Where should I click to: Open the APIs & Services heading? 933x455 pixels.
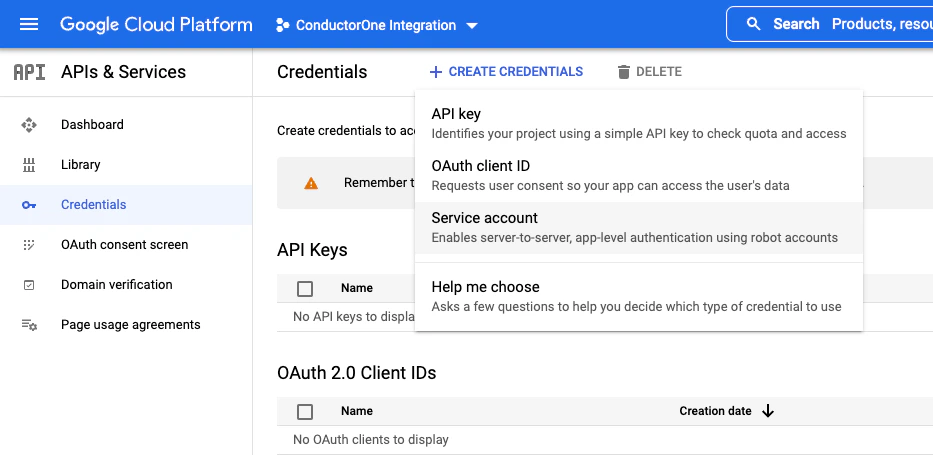point(123,72)
